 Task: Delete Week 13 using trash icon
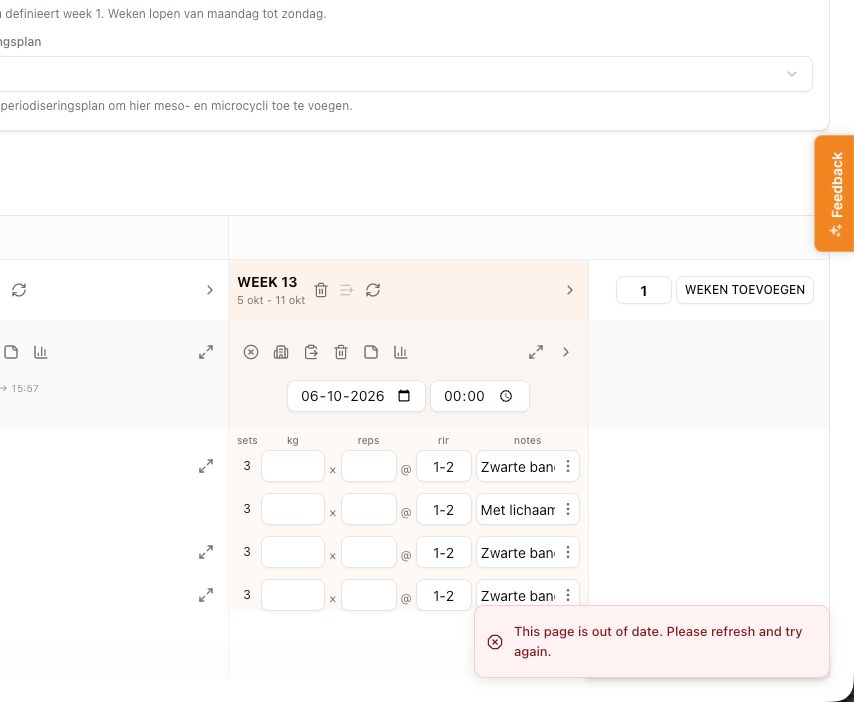click(x=321, y=290)
